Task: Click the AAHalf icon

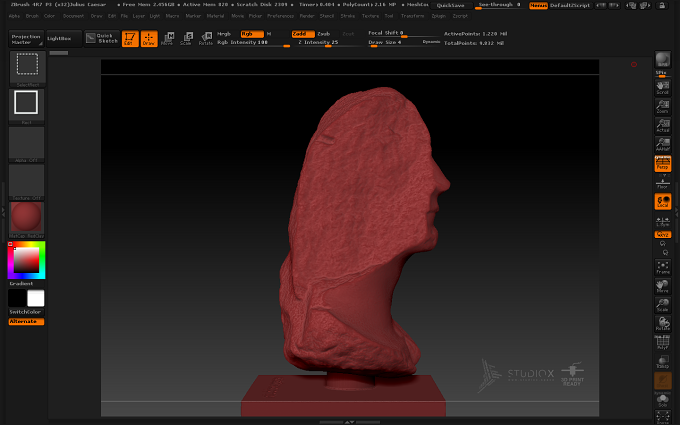Action: (x=663, y=144)
